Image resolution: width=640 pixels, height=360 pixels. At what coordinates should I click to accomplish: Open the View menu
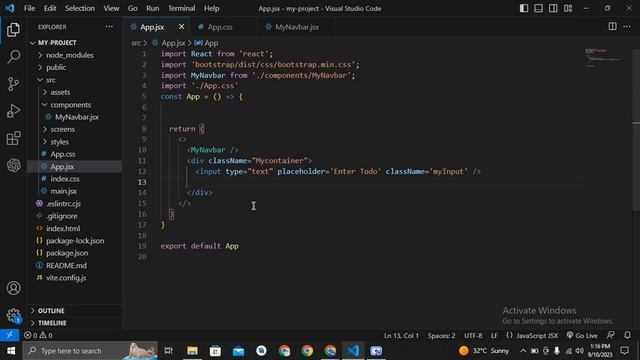pyautogui.click(x=111, y=8)
